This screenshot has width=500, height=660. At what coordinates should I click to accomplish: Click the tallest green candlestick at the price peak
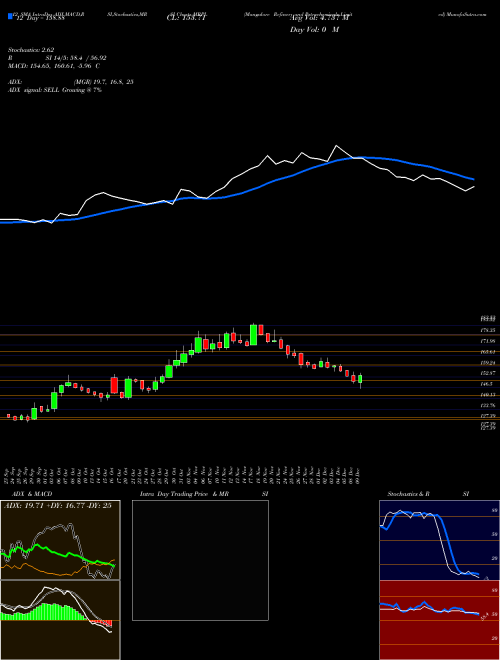pyautogui.click(x=253, y=335)
